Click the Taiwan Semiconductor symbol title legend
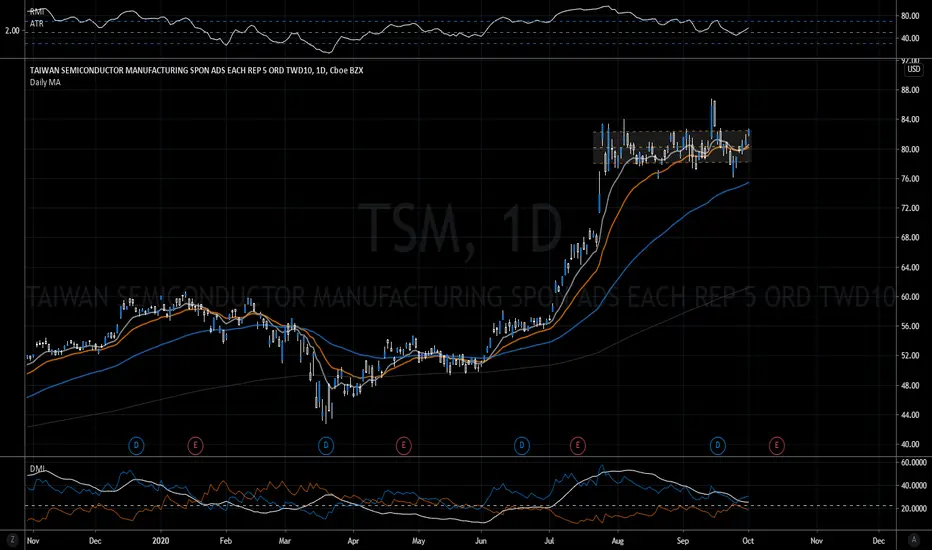 [196, 70]
